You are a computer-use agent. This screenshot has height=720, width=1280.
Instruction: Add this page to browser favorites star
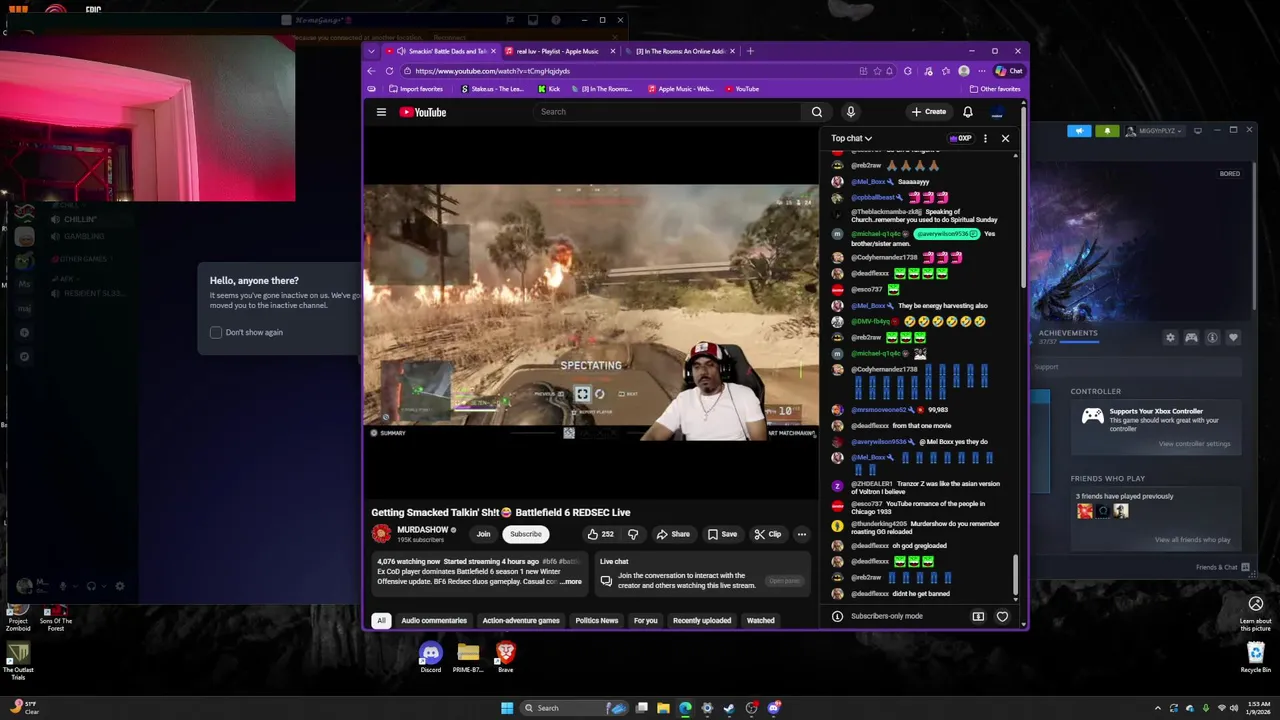[877, 71]
